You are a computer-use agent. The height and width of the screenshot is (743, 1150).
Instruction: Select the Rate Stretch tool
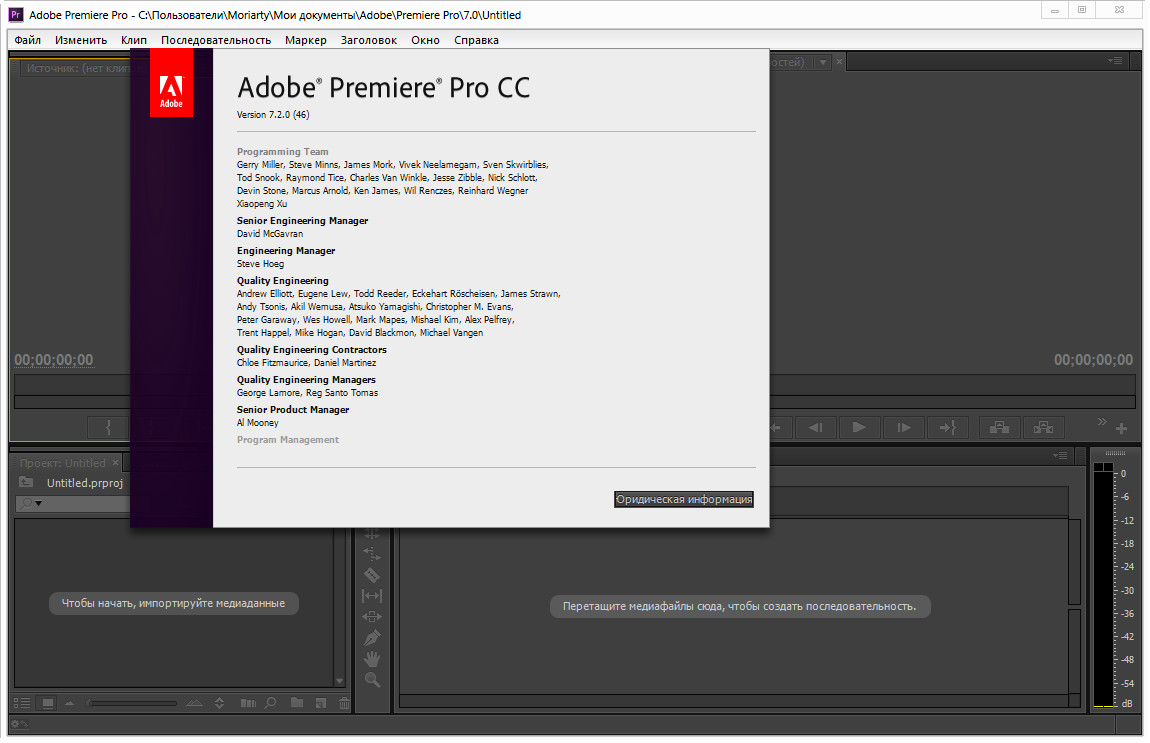tap(372, 554)
